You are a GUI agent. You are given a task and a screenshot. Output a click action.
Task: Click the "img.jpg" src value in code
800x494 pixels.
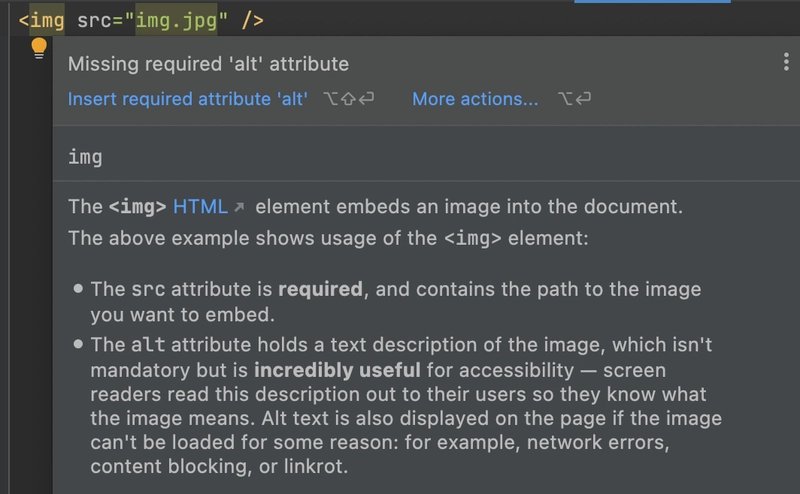tap(176, 20)
